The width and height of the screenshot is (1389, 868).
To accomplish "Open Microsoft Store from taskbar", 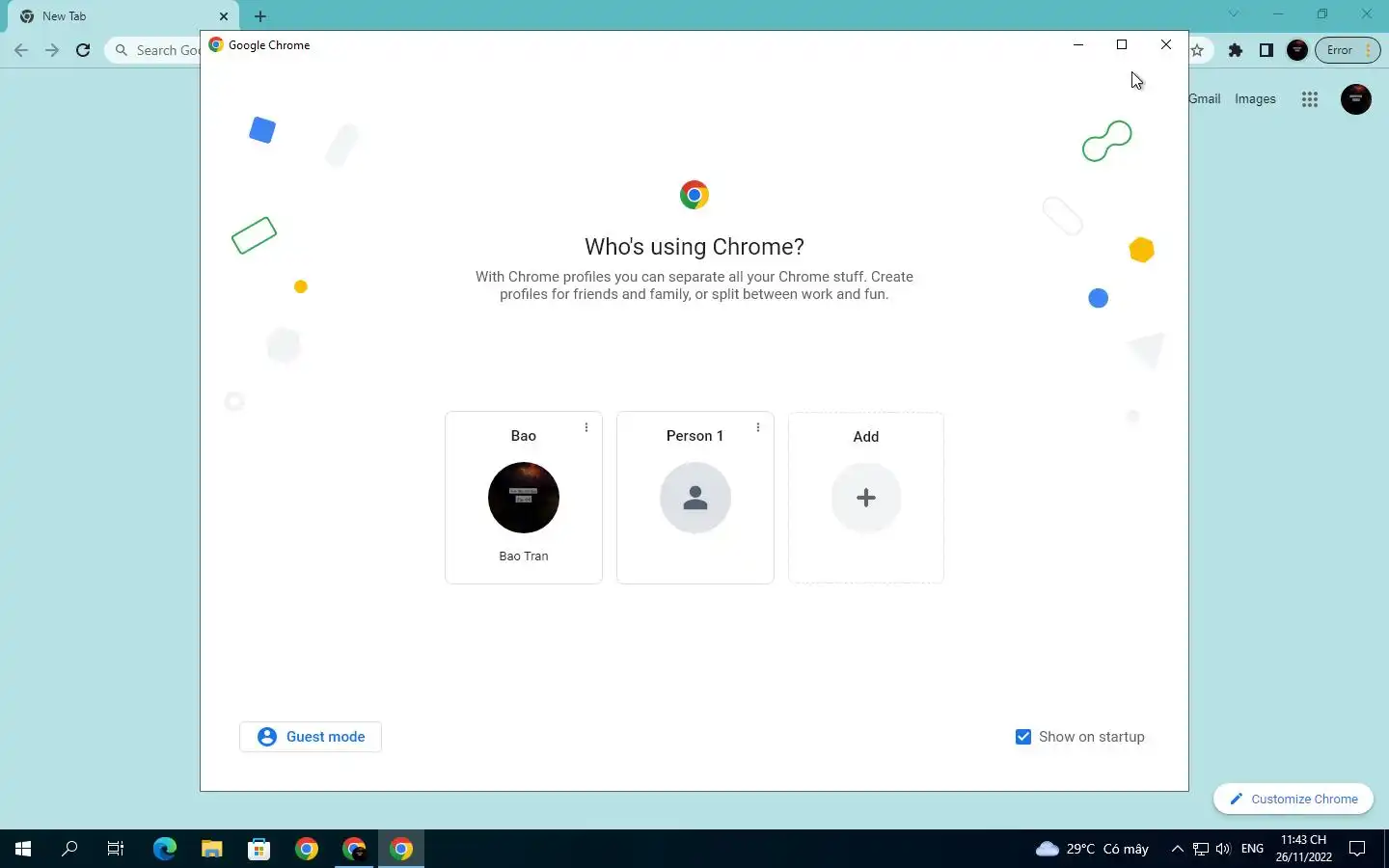I will (259, 849).
